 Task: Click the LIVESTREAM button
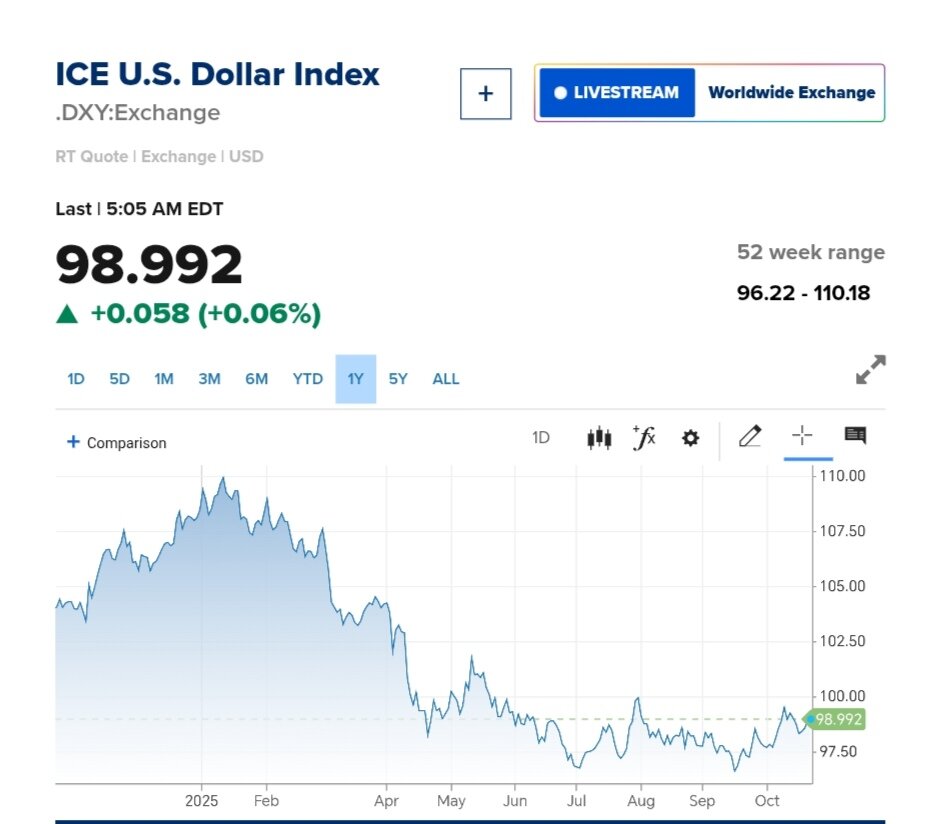pos(616,93)
